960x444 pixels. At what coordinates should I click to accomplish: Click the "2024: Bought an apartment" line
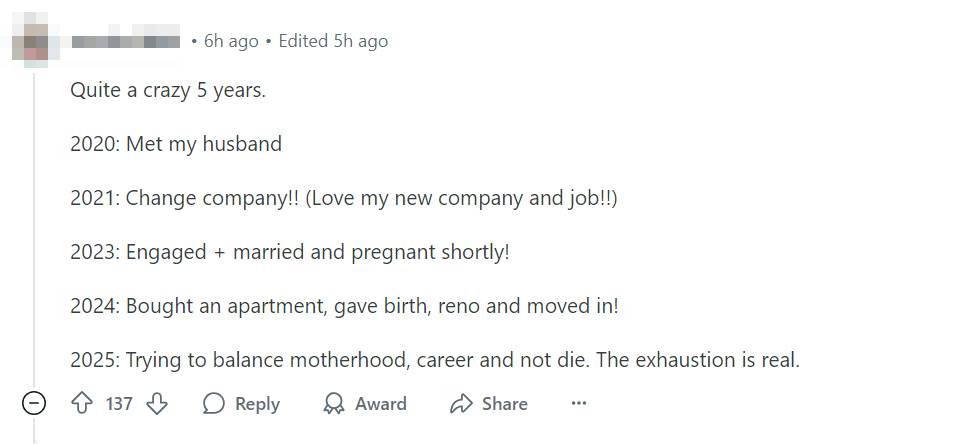pyautogui.click(x=344, y=306)
